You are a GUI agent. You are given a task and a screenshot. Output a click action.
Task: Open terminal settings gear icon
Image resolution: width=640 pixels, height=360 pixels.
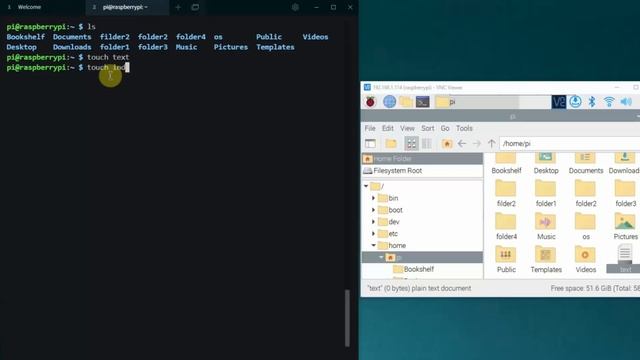295,7
